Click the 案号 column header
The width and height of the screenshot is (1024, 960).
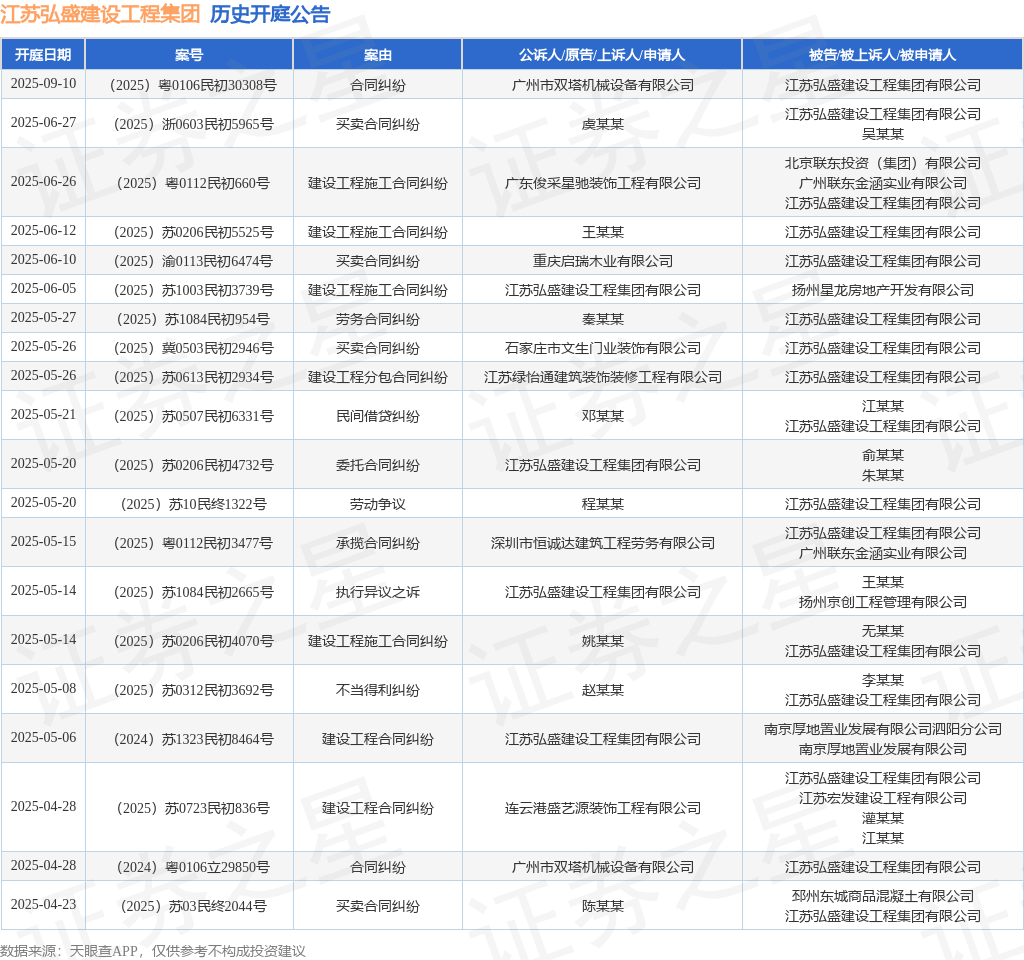pyautogui.click(x=189, y=55)
